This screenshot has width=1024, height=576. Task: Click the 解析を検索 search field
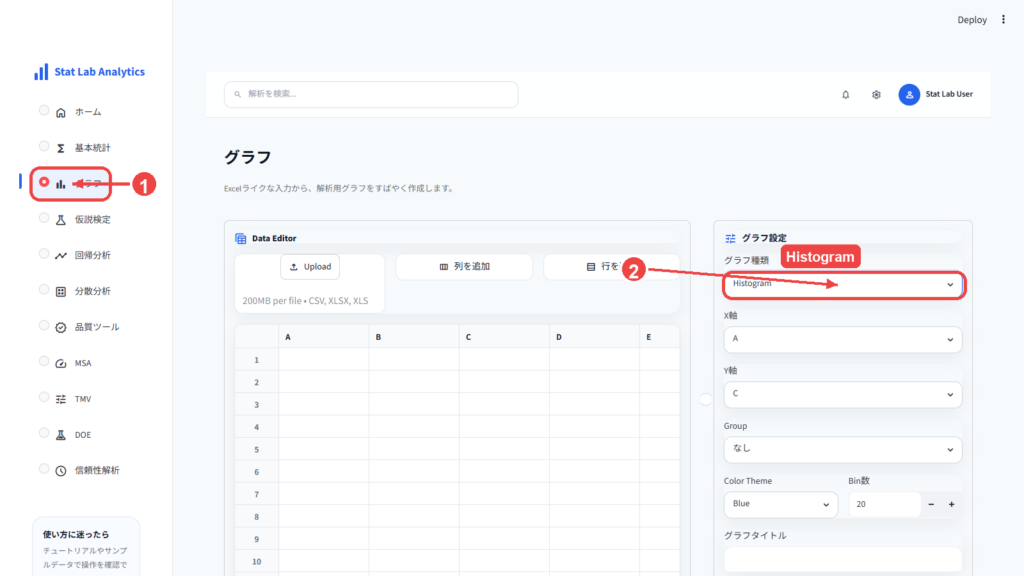pyautogui.click(x=371, y=94)
